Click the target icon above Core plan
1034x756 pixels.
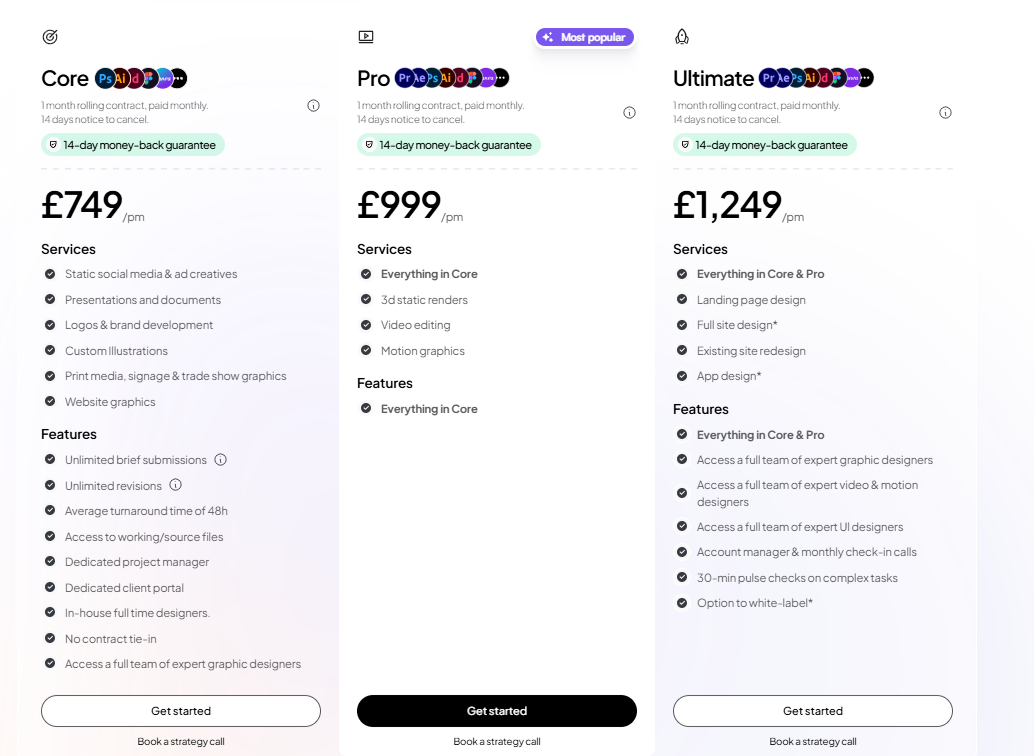click(x=50, y=37)
